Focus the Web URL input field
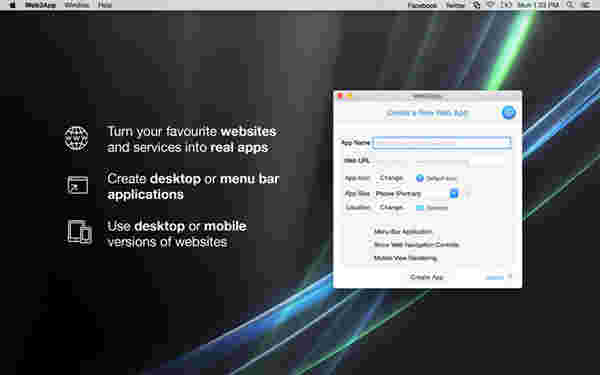This screenshot has height=375, width=600. (442, 161)
